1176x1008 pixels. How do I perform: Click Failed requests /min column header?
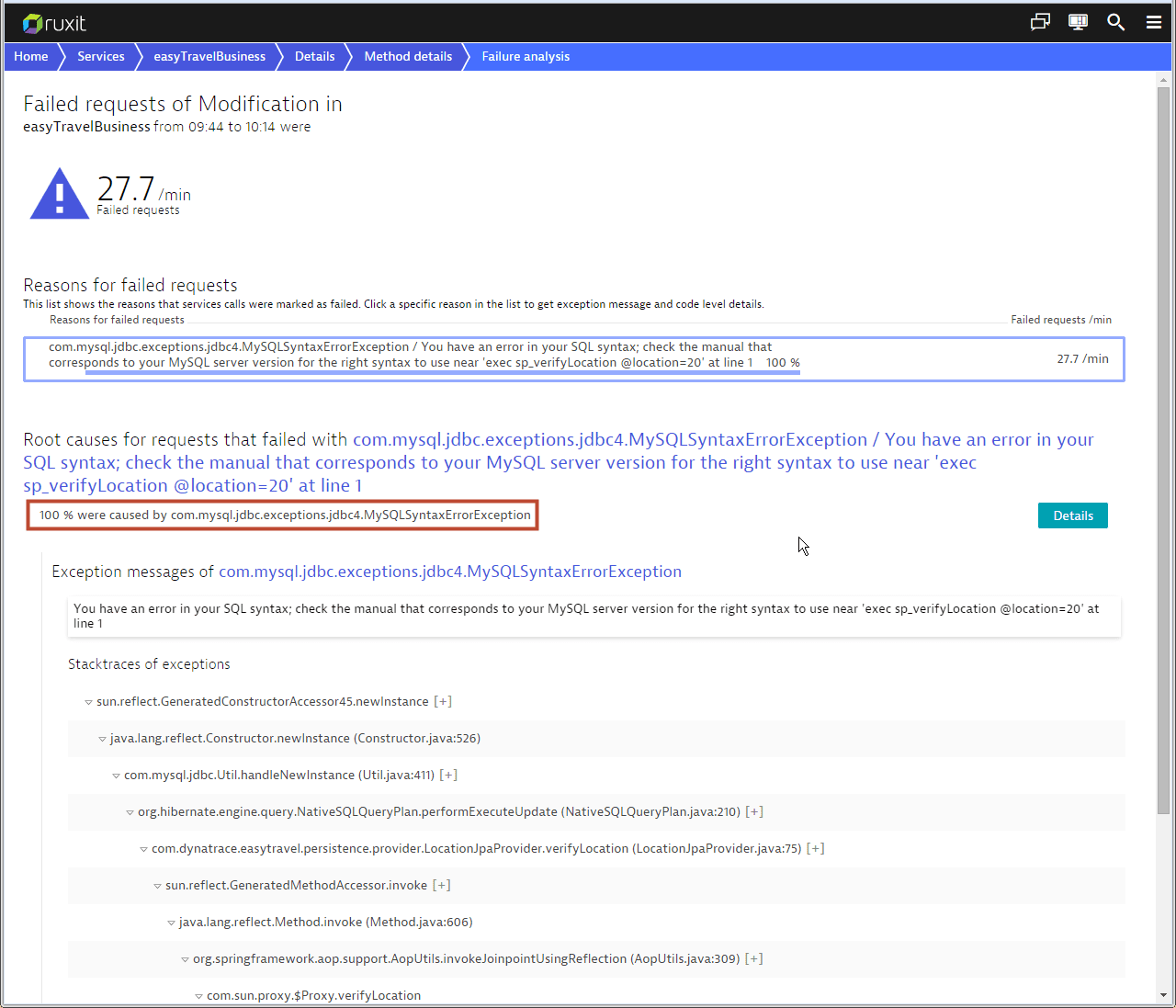pyautogui.click(x=1061, y=320)
